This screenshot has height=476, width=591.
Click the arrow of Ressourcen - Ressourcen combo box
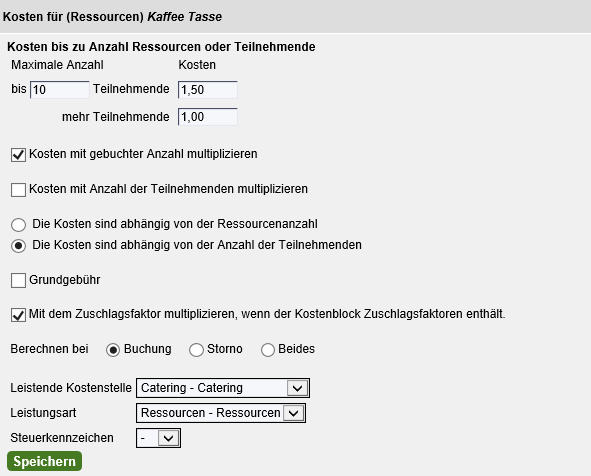click(x=294, y=413)
